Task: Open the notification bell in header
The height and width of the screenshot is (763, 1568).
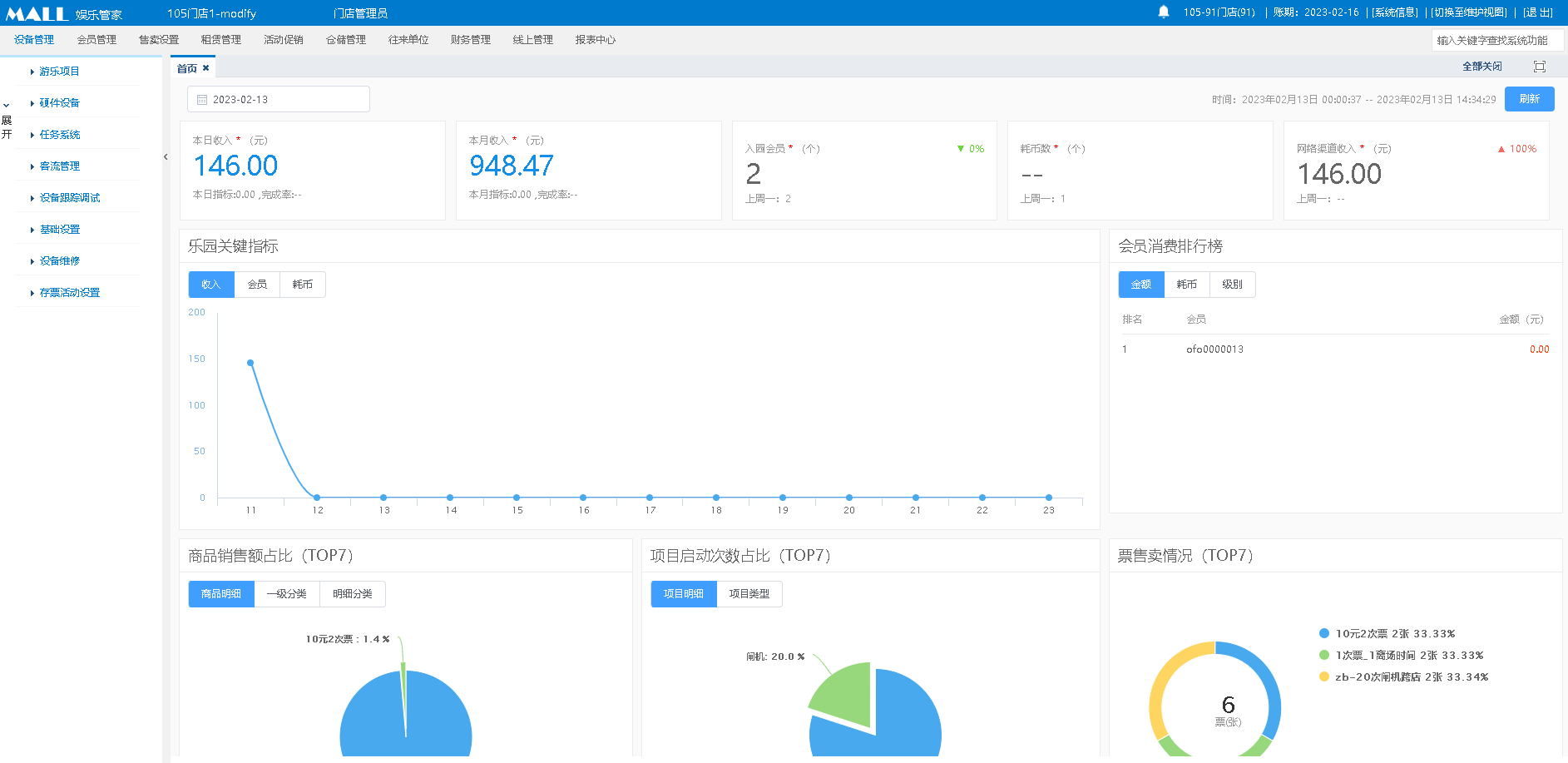Action: coord(1164,12)
